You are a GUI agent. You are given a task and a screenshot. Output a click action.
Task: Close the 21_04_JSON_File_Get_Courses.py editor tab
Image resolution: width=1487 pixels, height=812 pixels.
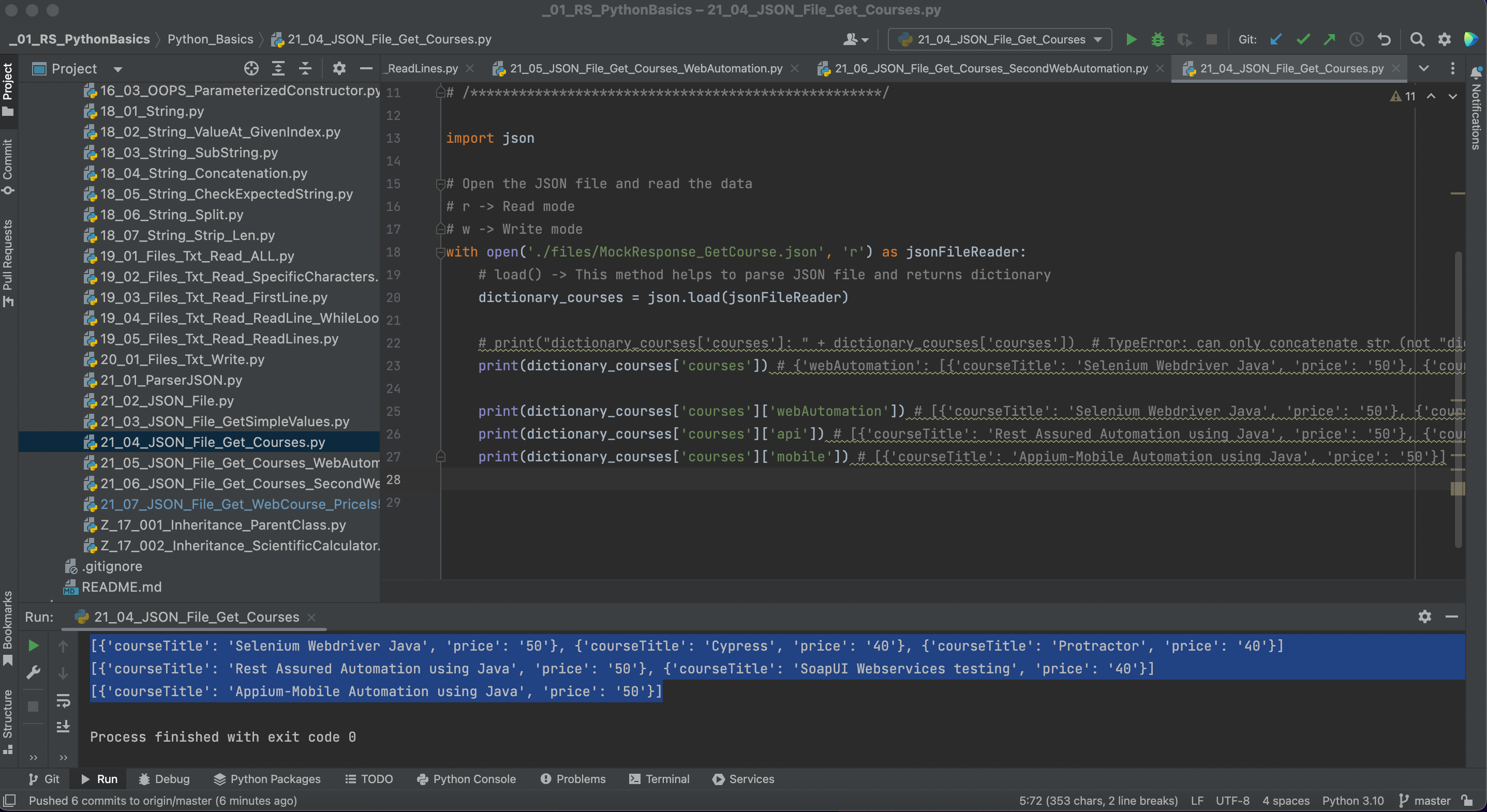[1396, 69]
